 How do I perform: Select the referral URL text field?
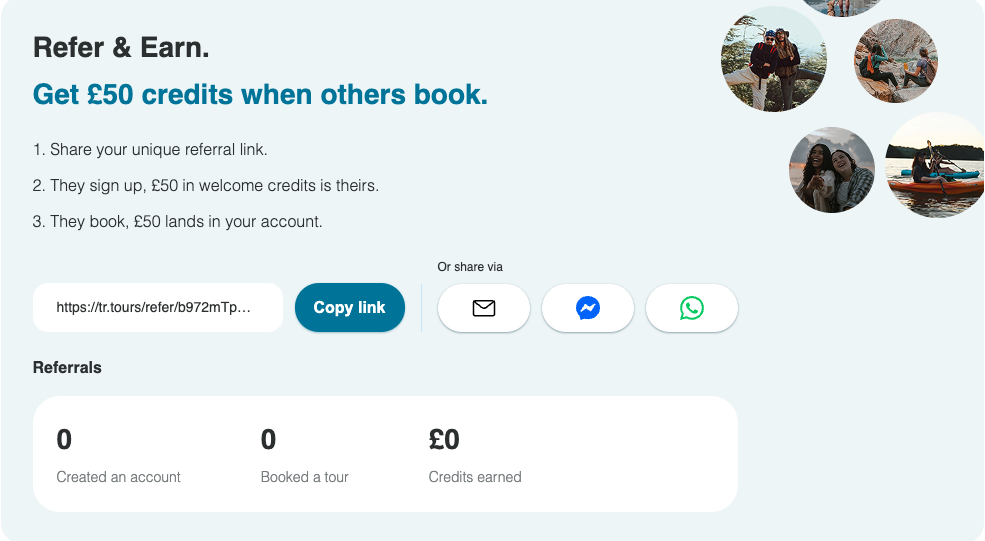(x=158, y=307)
